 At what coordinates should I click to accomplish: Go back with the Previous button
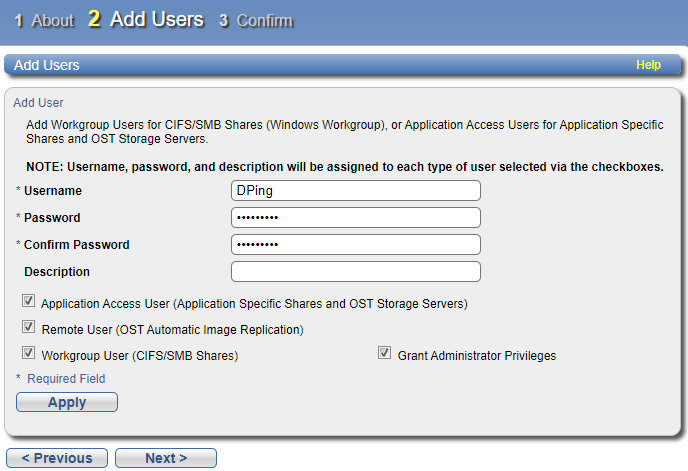(x=56, y=458)
